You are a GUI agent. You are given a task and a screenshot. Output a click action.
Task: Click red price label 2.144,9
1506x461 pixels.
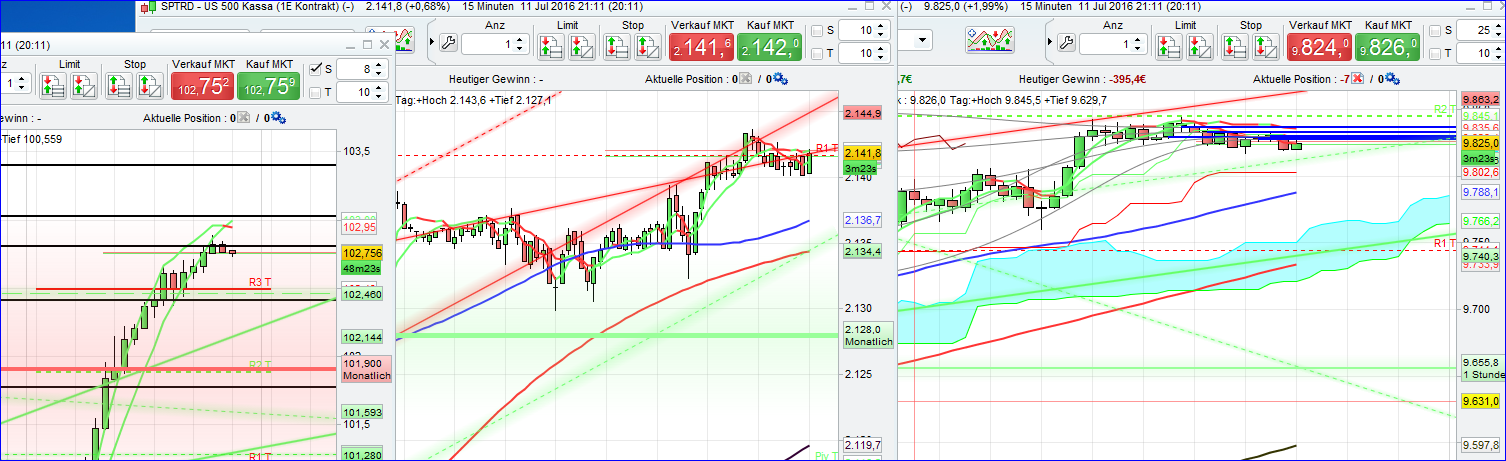[x=863, y=114]
